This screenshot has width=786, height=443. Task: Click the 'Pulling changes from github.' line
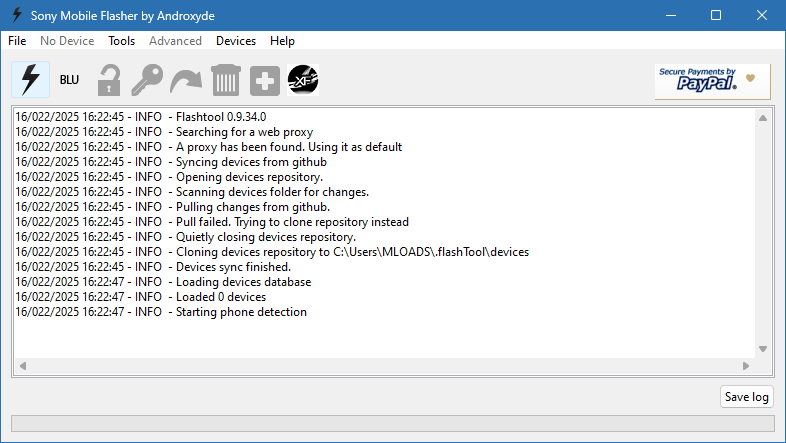pos(172,207)
